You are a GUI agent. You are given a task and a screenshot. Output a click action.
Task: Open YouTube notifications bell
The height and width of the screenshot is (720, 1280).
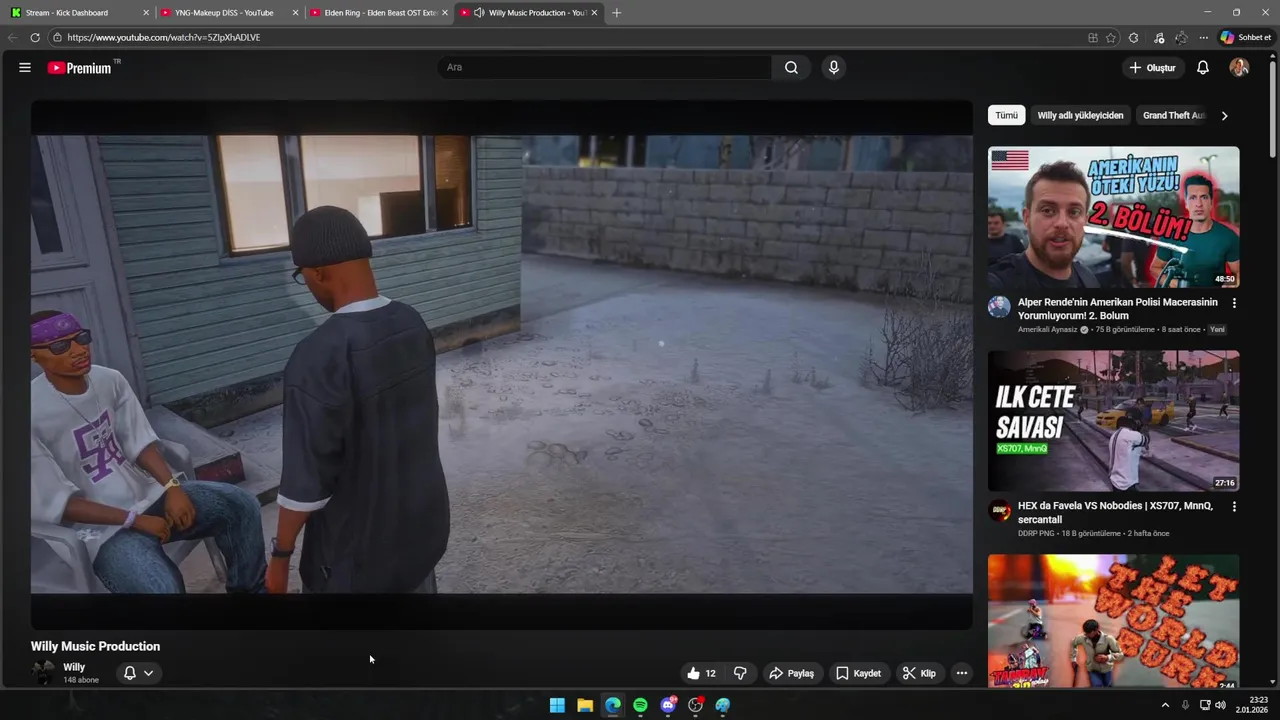click(x=1203, y=68)
